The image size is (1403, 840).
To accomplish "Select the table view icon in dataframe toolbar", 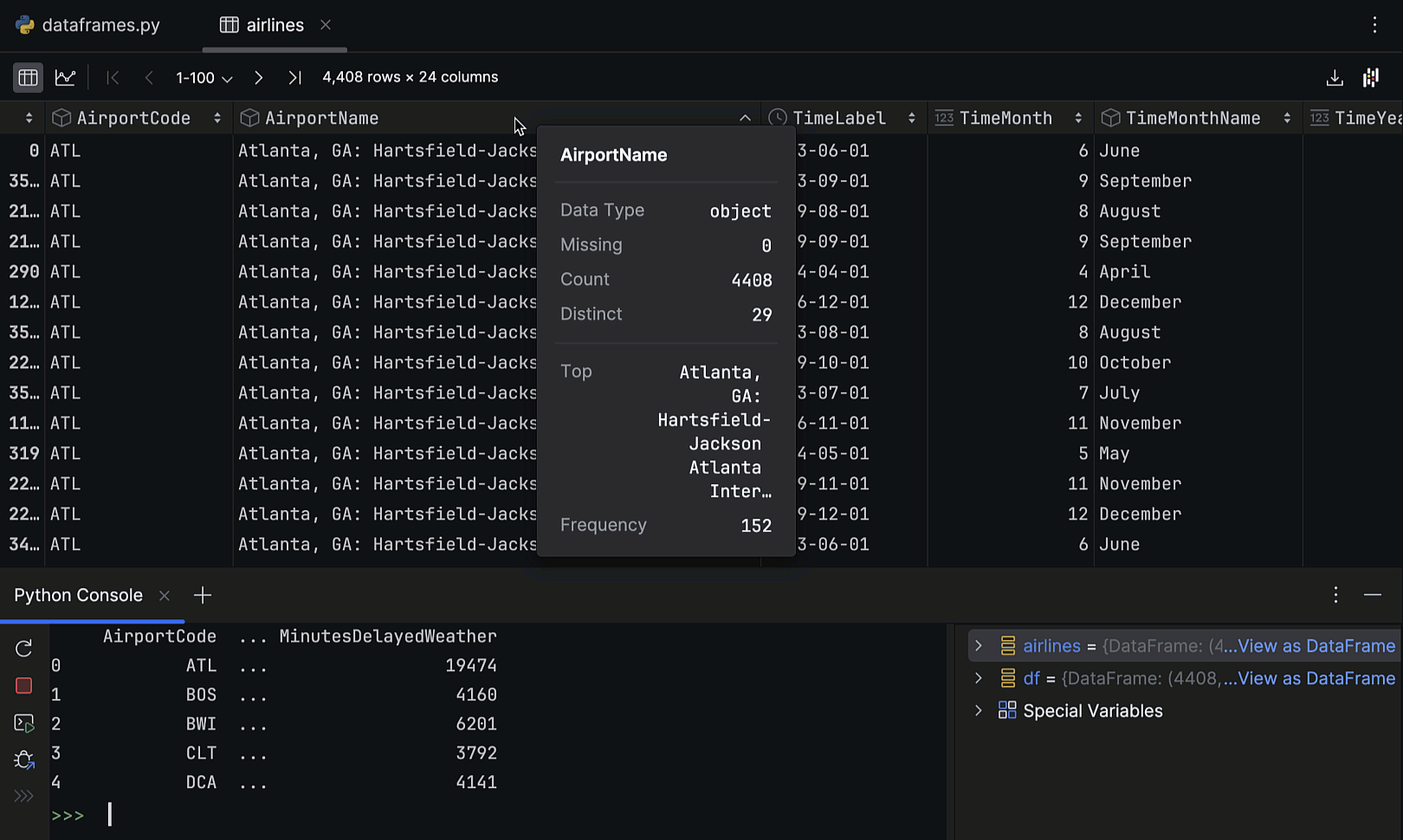I will [x=27, y=77].
